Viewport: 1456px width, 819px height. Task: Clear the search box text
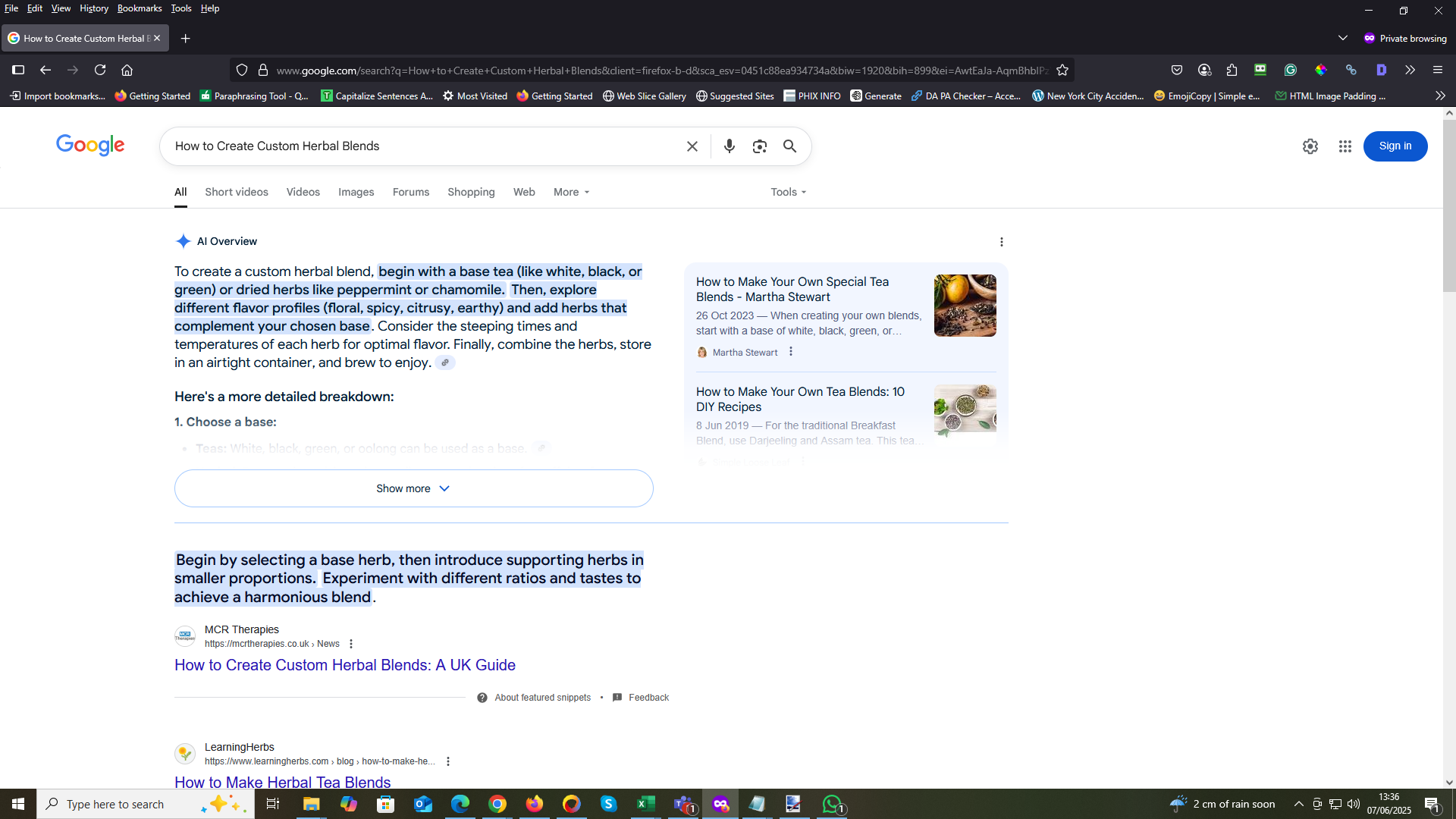tap(692, 146)
